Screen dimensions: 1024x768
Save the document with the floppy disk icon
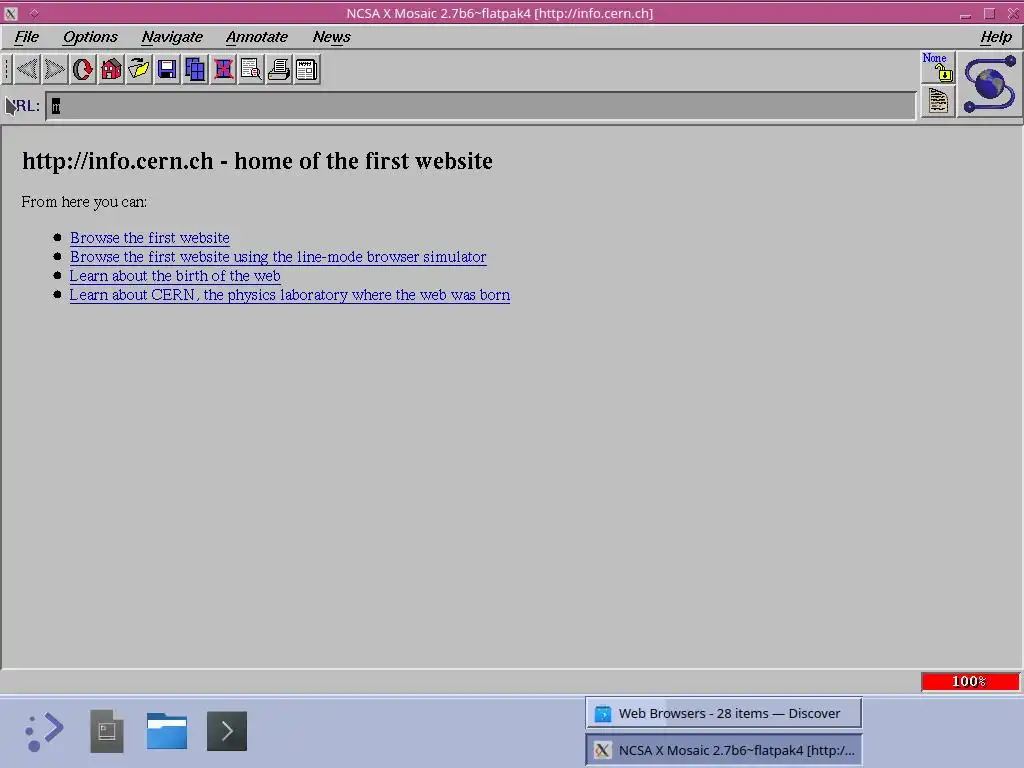[167, 69]
